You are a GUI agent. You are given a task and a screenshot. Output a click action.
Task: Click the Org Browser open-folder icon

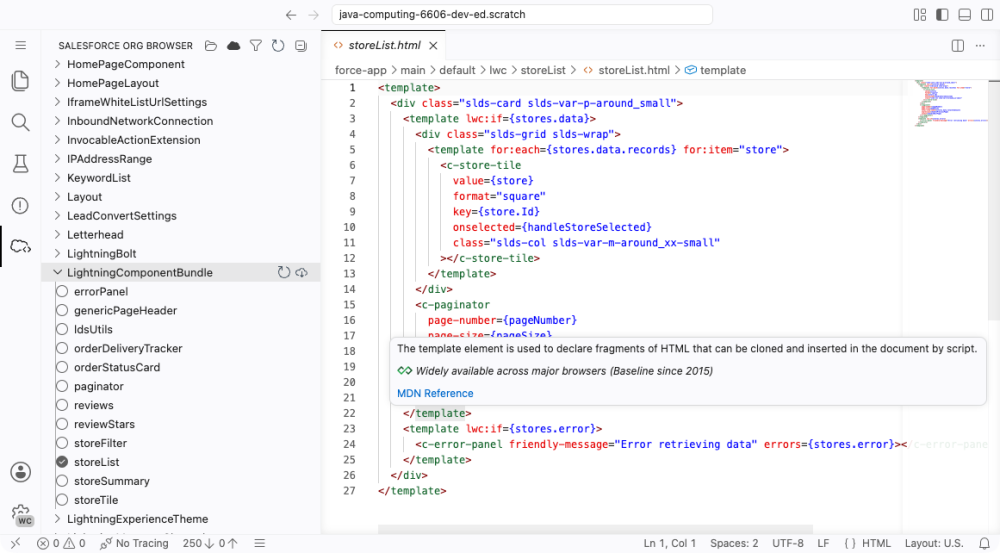click(211, 45)
